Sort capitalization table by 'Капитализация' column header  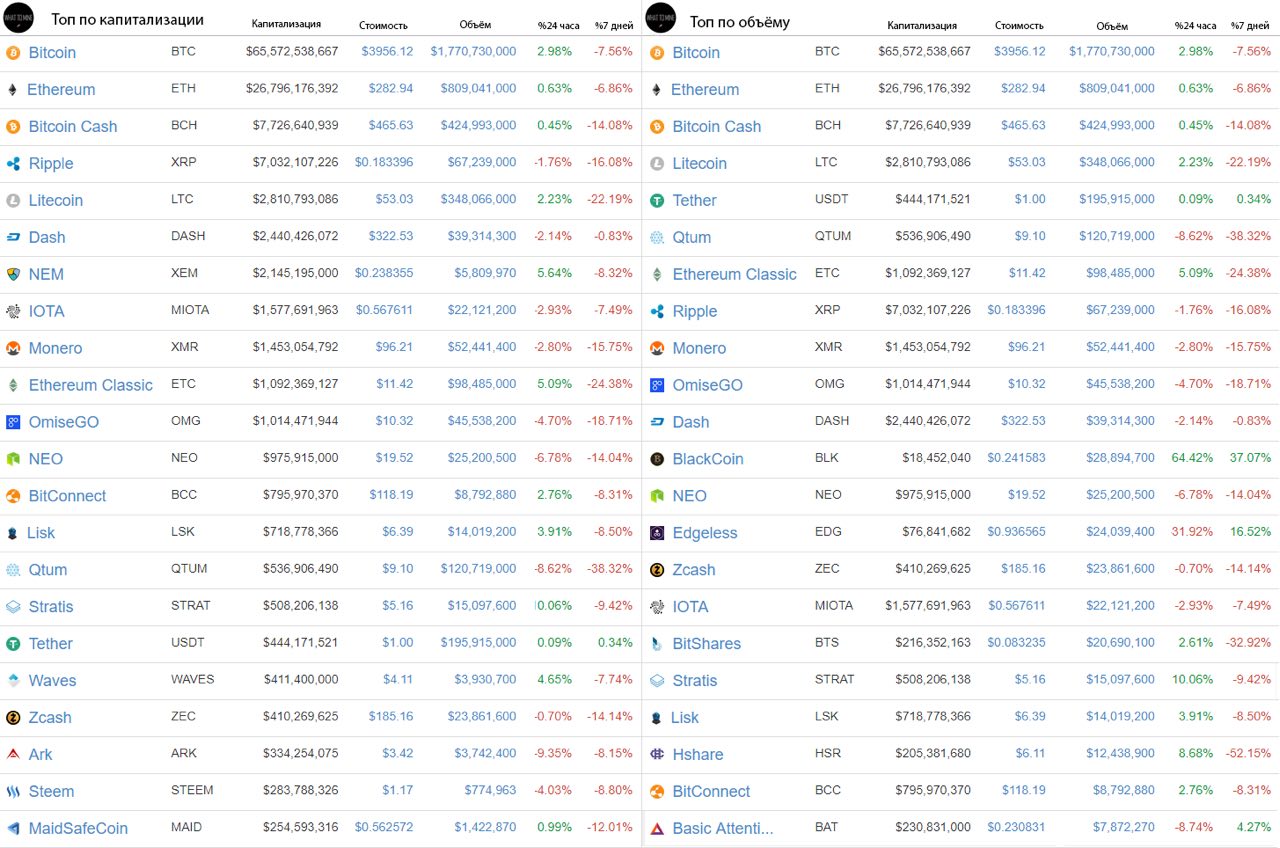[286, 25]
